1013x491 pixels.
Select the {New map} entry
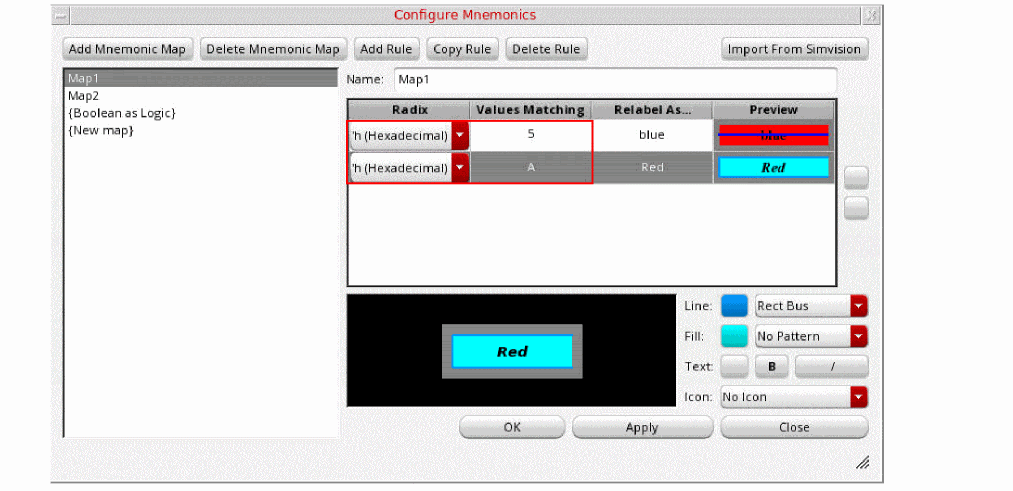[x=201, y=131]
